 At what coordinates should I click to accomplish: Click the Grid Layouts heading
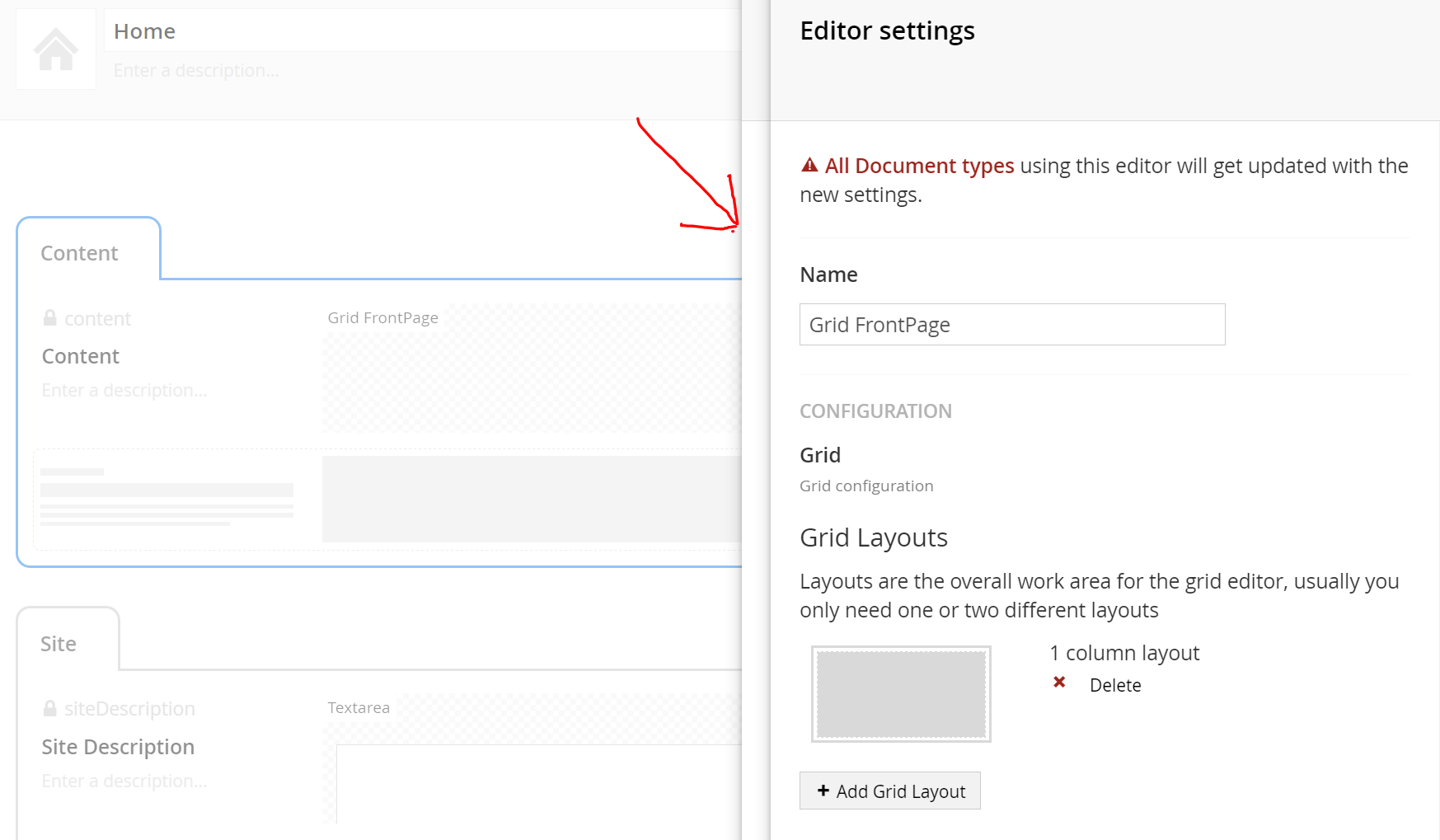(x=874, y=537)
